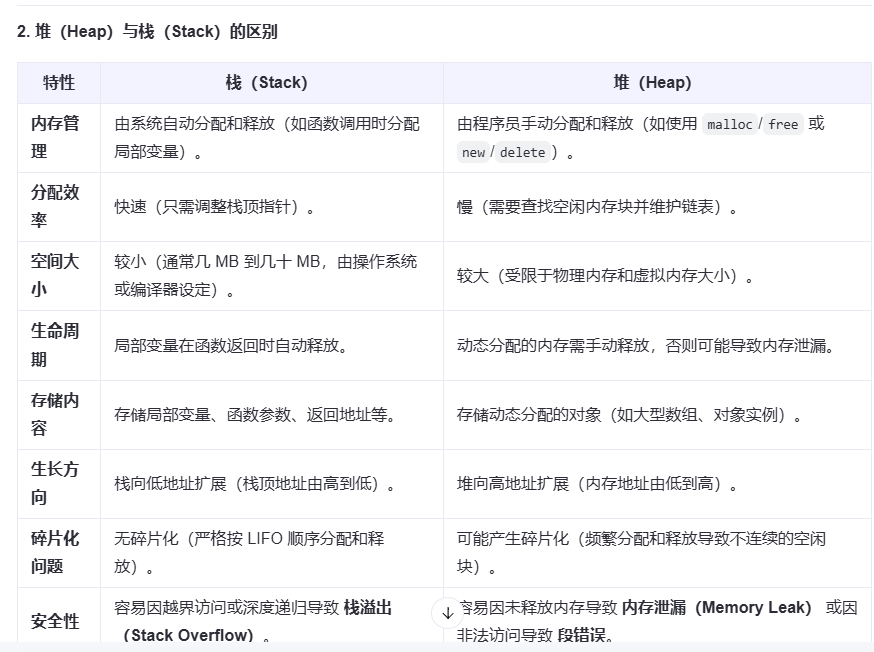Select the '特性' column header
Image resolution: width=874 pixels, height=652 pixels.
59,83
